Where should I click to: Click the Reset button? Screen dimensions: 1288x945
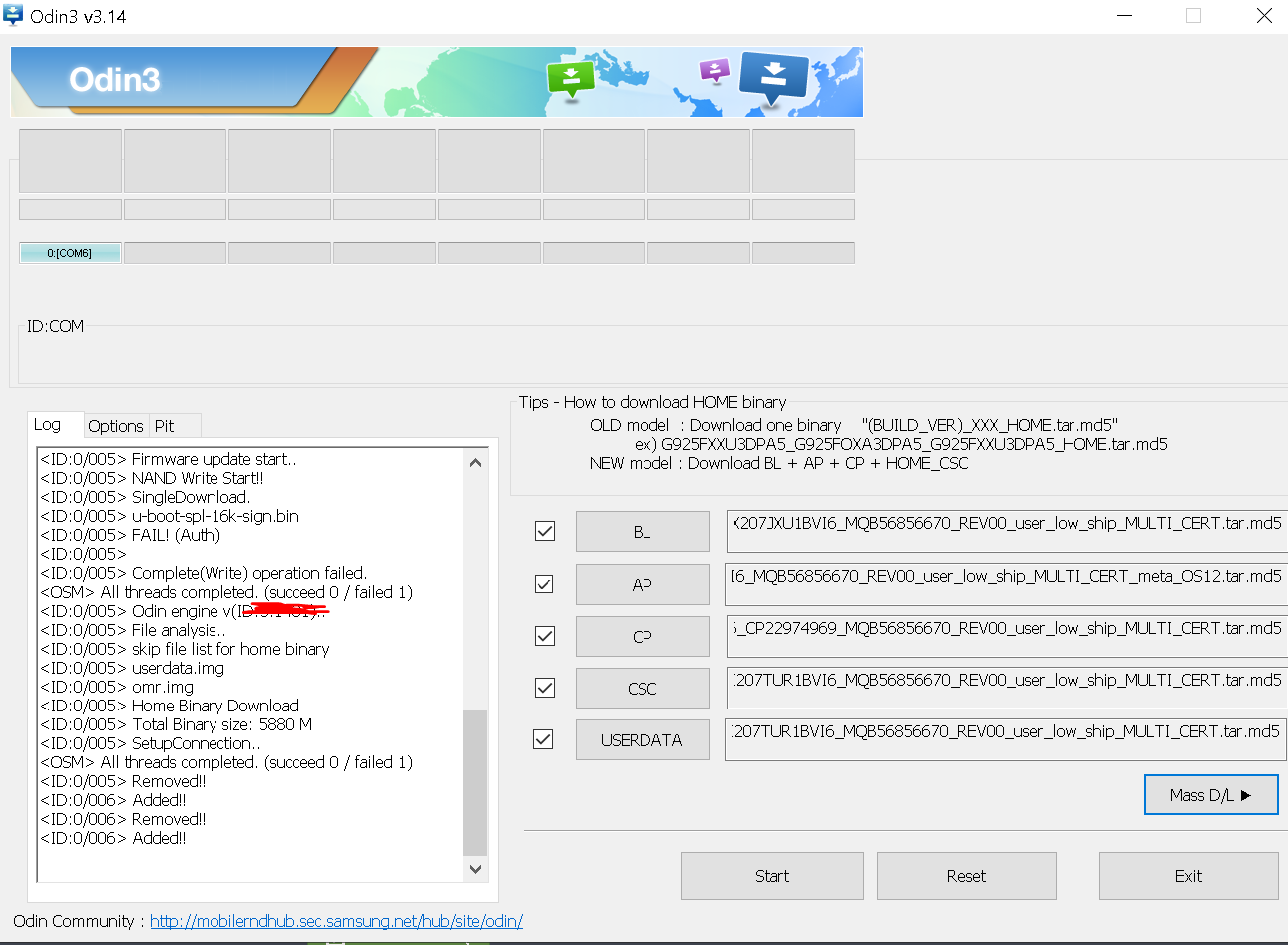[x=966, y=876]
